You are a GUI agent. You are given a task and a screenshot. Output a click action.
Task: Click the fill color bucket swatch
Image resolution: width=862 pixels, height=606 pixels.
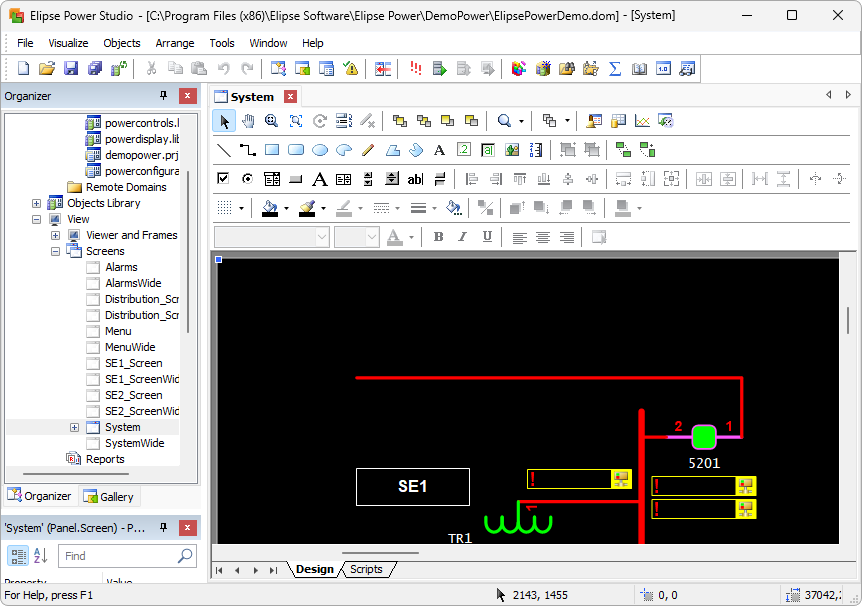pos(269,208)
